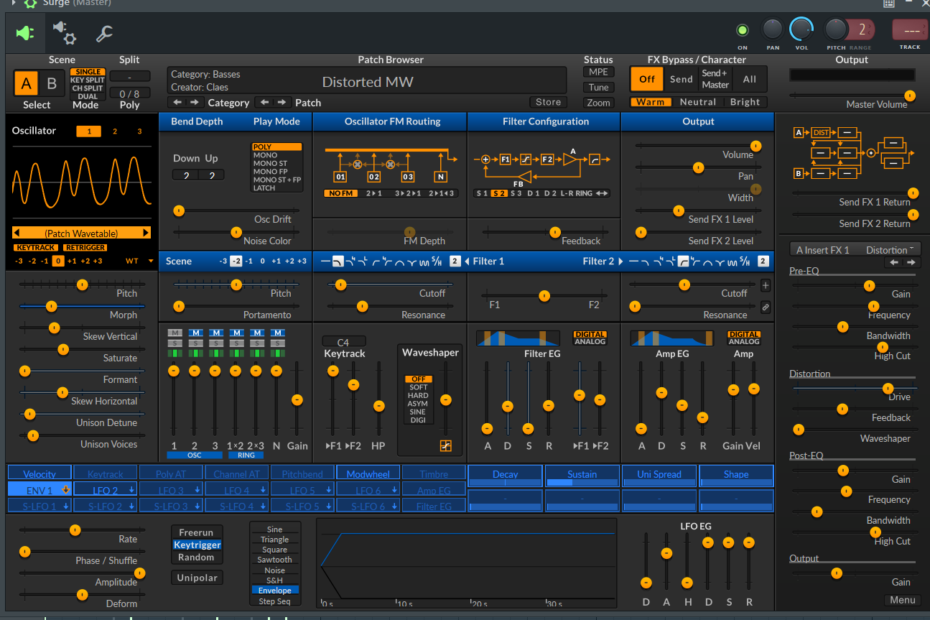Open S-LFO 1 arrow dropdown
This screenshot has height=620, width=930.
click(x=66, y=506)
